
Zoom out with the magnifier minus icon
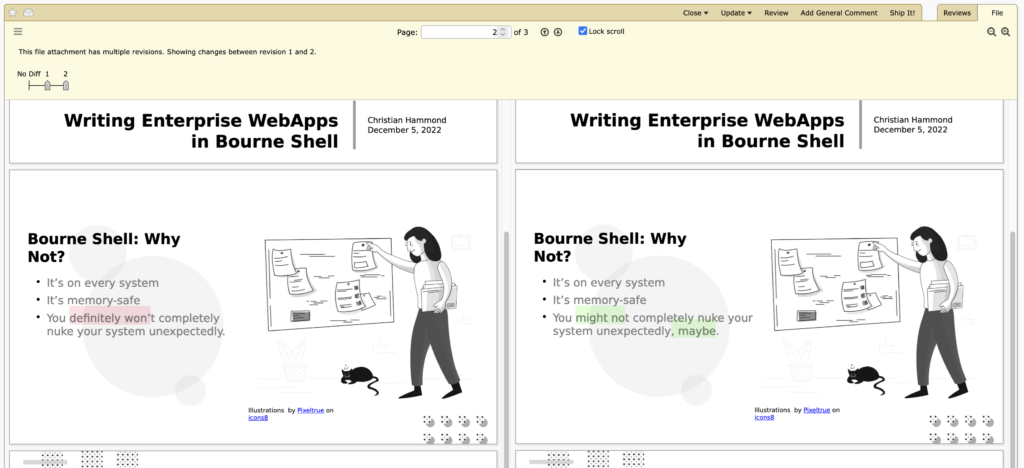991,32
